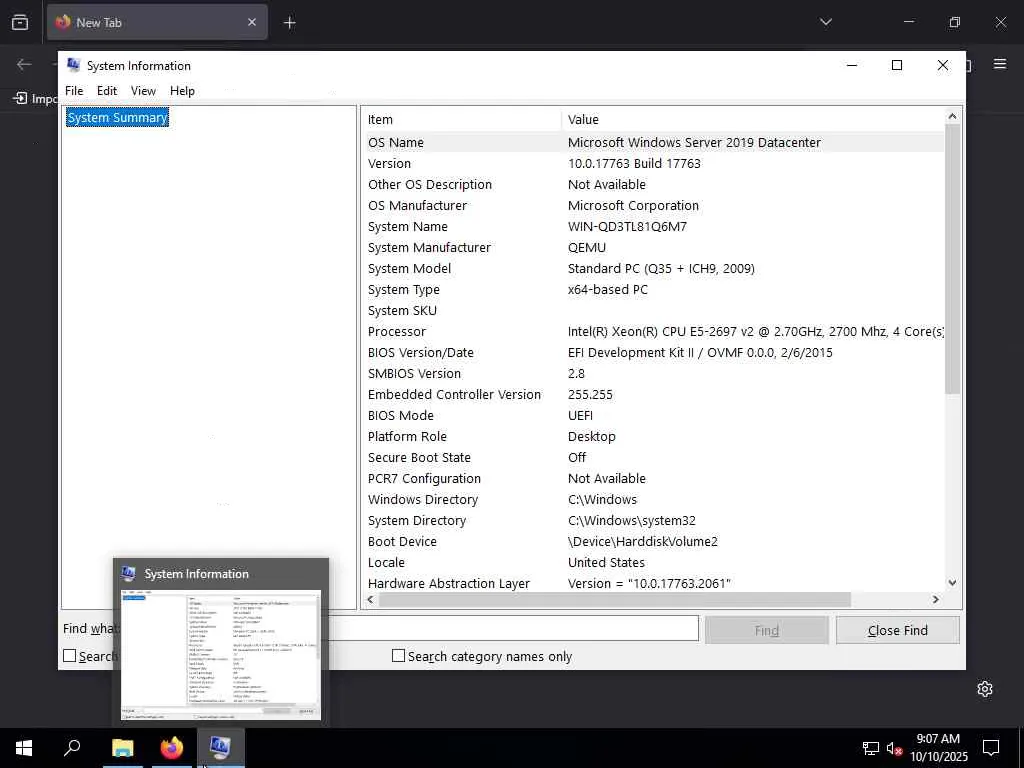Open the taskbar clock showing 9:07 AM

(x=938, y=748)
